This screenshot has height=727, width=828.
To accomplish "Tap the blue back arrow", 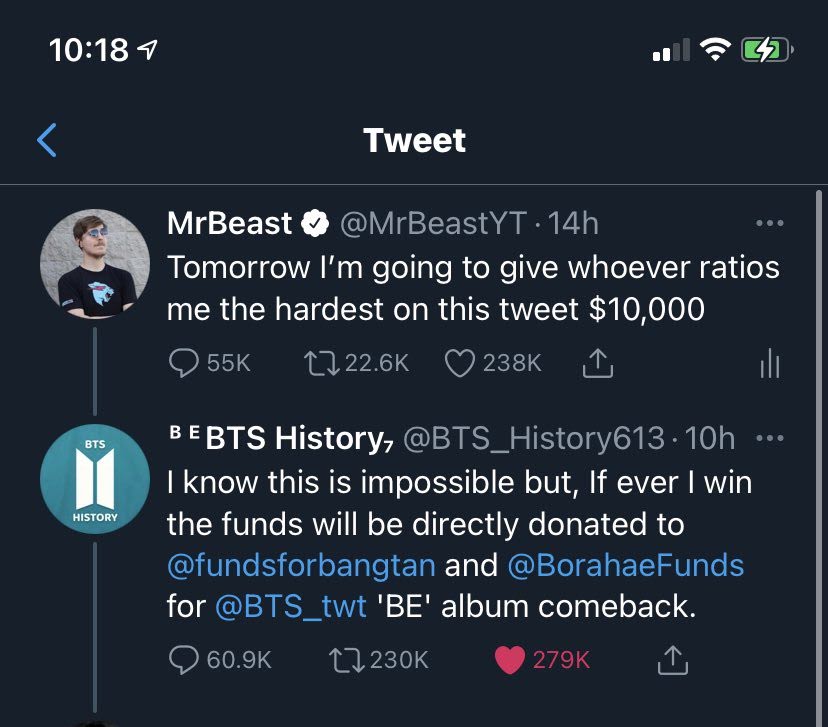I will click(x=47, y=140).
